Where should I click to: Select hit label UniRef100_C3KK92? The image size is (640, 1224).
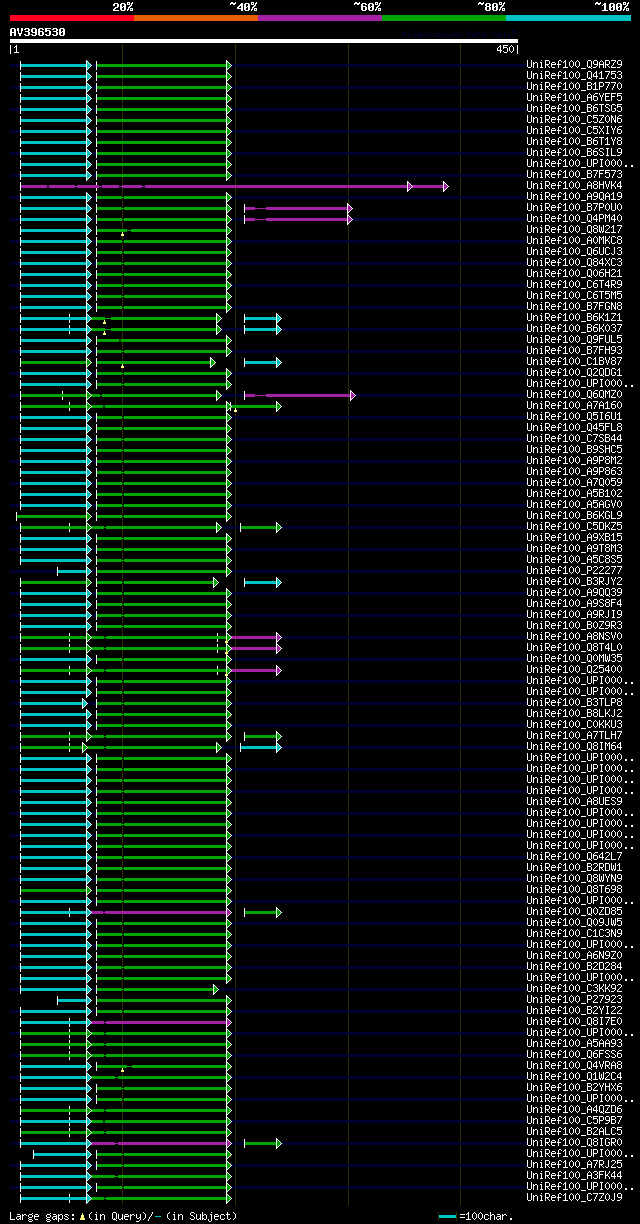coord(574,989)
